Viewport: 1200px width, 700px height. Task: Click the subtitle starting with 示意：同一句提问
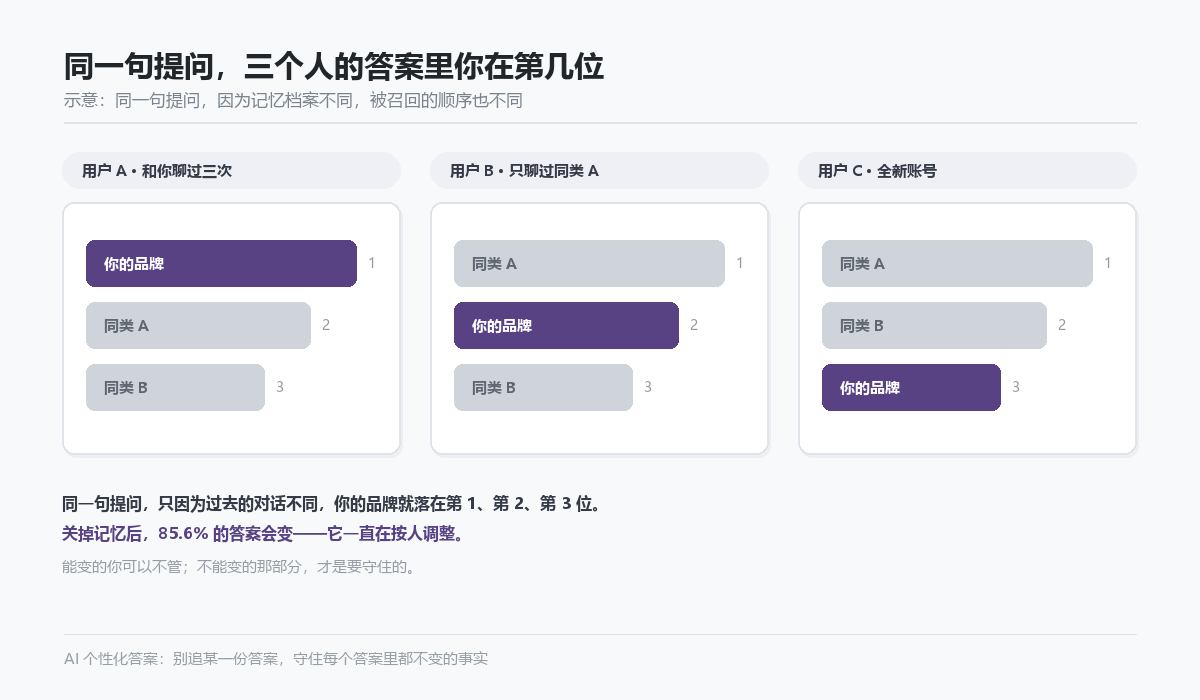click(x=293, y=101)
